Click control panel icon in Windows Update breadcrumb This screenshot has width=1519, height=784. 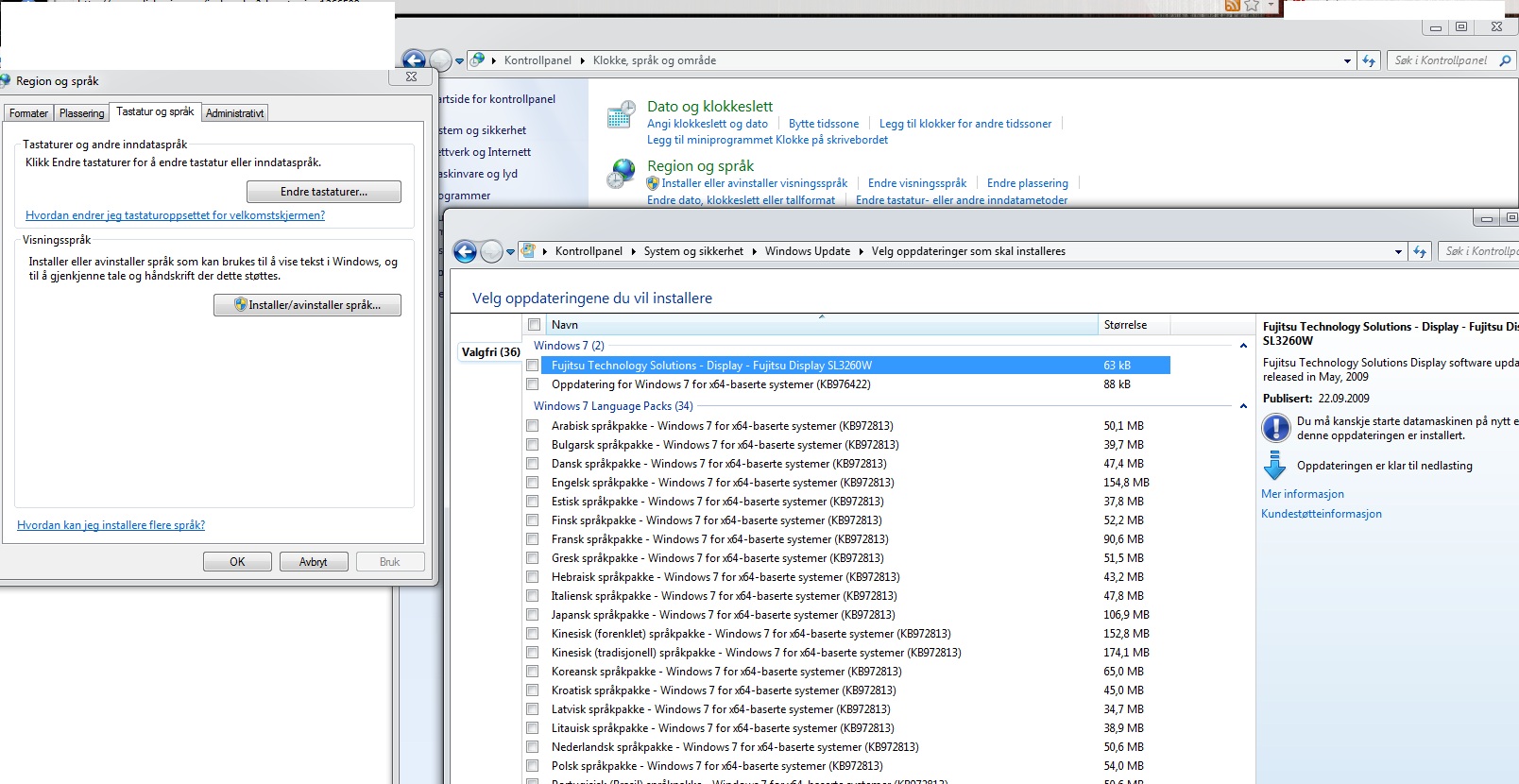pyautogui.click(x=529, y=251)
